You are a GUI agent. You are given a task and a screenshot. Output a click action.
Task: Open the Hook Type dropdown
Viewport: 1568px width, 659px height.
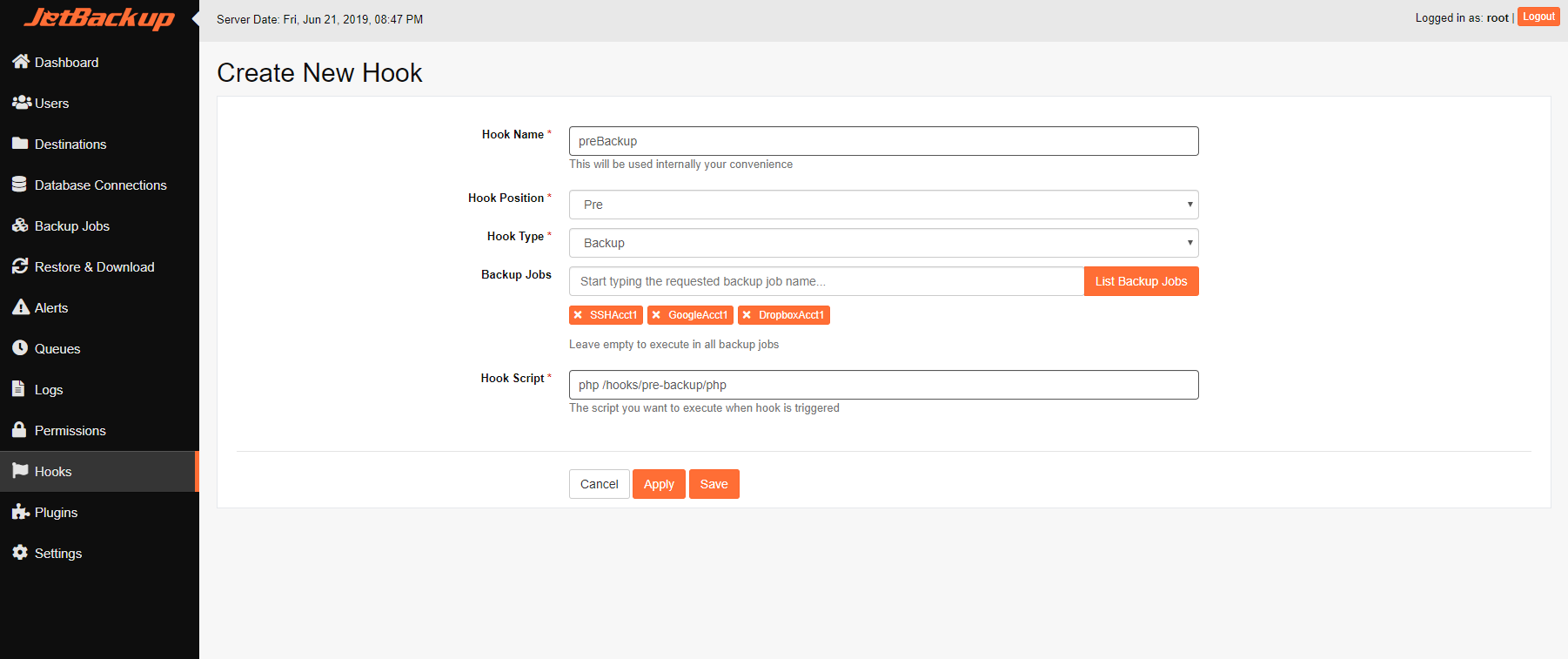[x=883, y=243]
